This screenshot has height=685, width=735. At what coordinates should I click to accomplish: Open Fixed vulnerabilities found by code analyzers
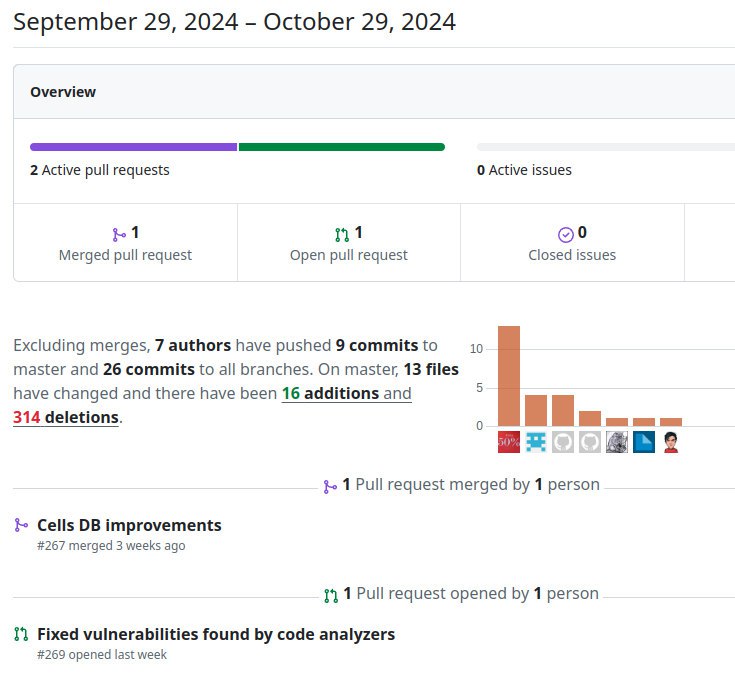tap(216, 634)
